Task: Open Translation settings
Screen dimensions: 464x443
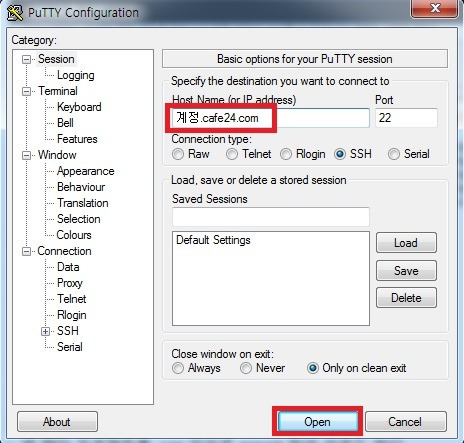Action: [83, 203]
